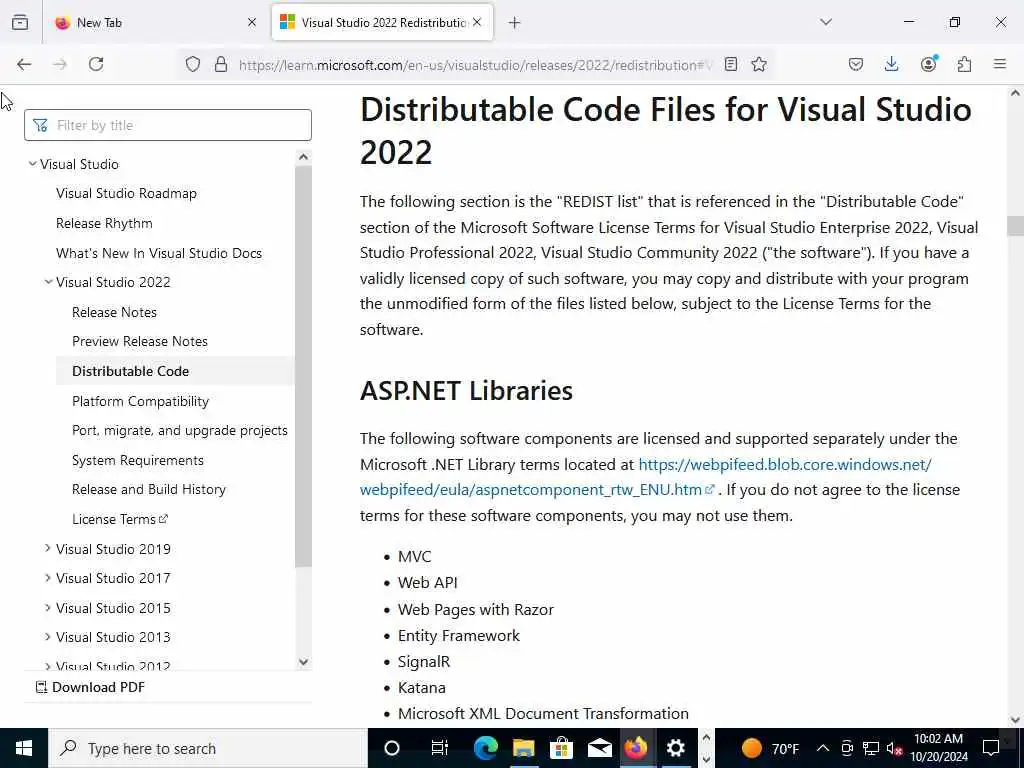The width and height of the screenshot is (1024, 768).
Task: Open the downloads panel
Action: point(891,64)
